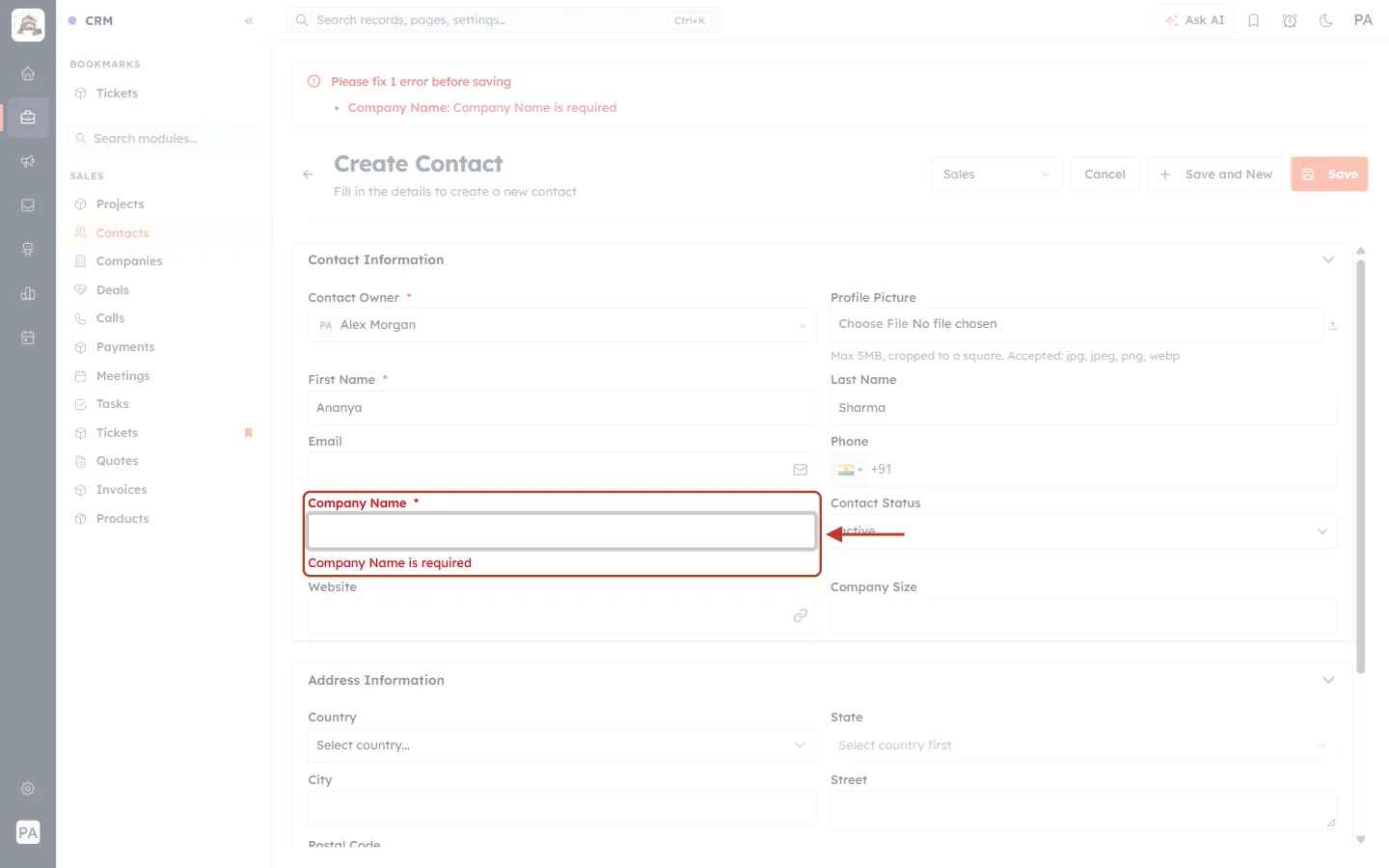Screen dimensions: 1389x868
Task: Open the Home icon in left rail
Action: pyautogui.click(x=28, y=73)
